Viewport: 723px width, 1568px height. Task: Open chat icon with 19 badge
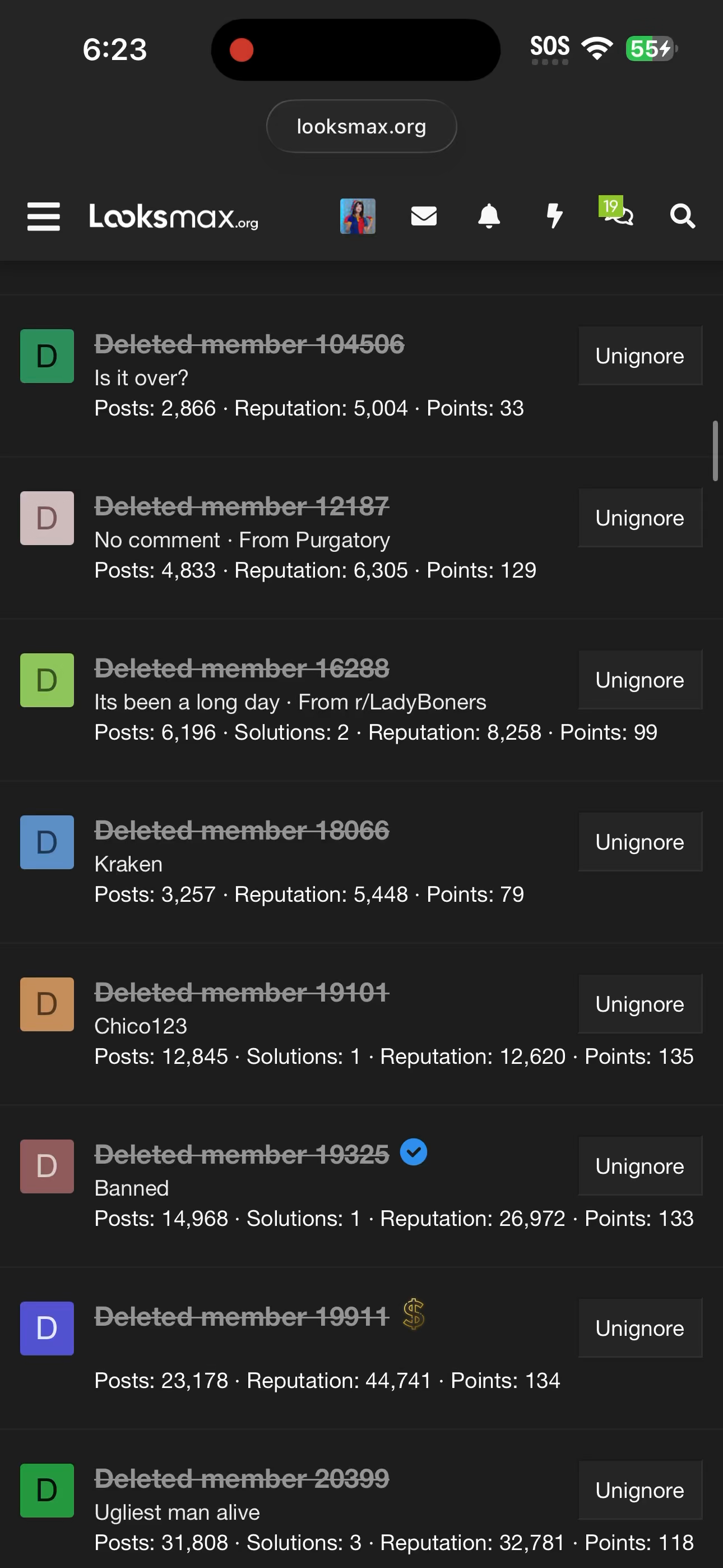(618, 213)
